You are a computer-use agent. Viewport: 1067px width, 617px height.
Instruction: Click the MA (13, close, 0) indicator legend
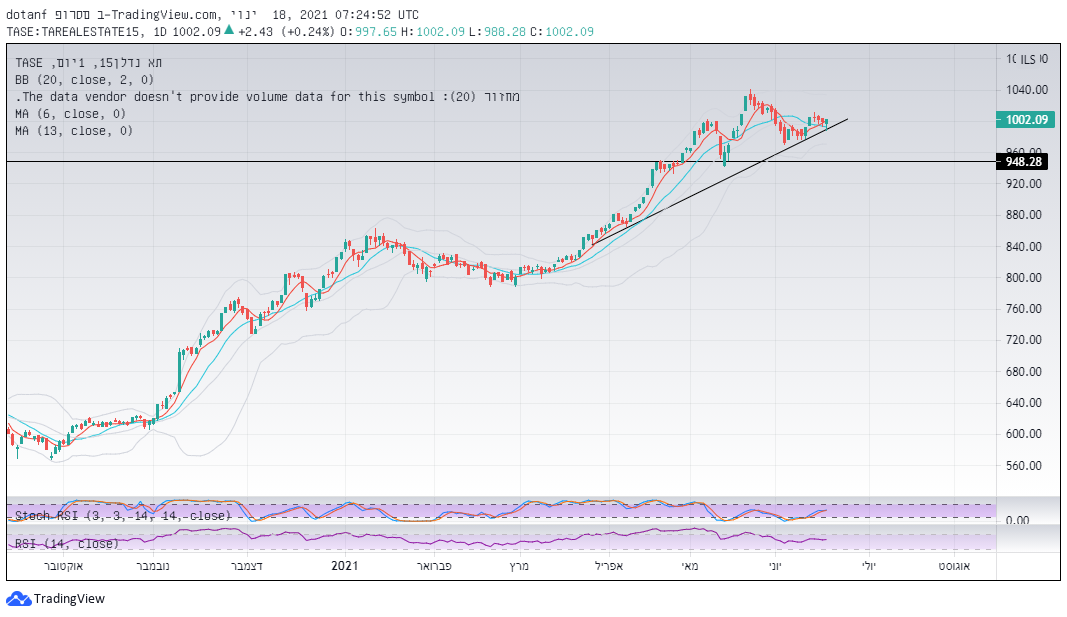[x=73, y=131]
